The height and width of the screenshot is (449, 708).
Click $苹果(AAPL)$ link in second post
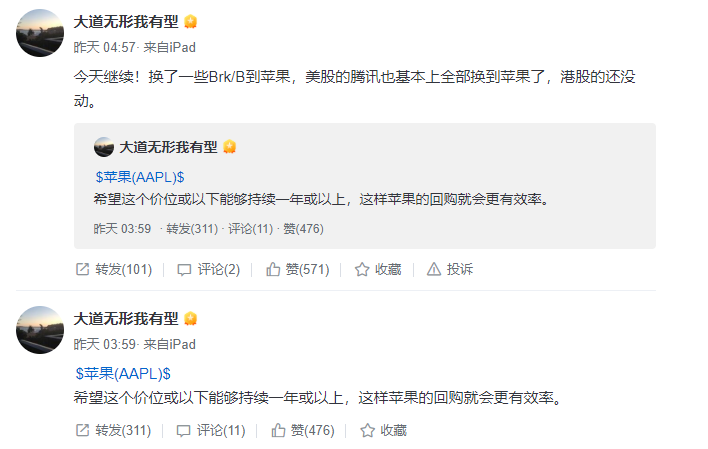click(x=123, y=374)
